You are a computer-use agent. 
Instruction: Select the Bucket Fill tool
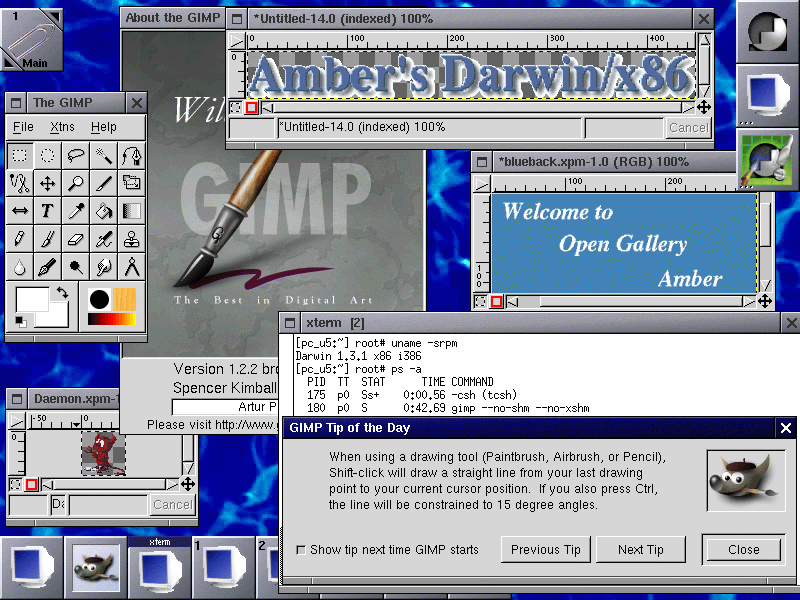click(x=104, y=211)
